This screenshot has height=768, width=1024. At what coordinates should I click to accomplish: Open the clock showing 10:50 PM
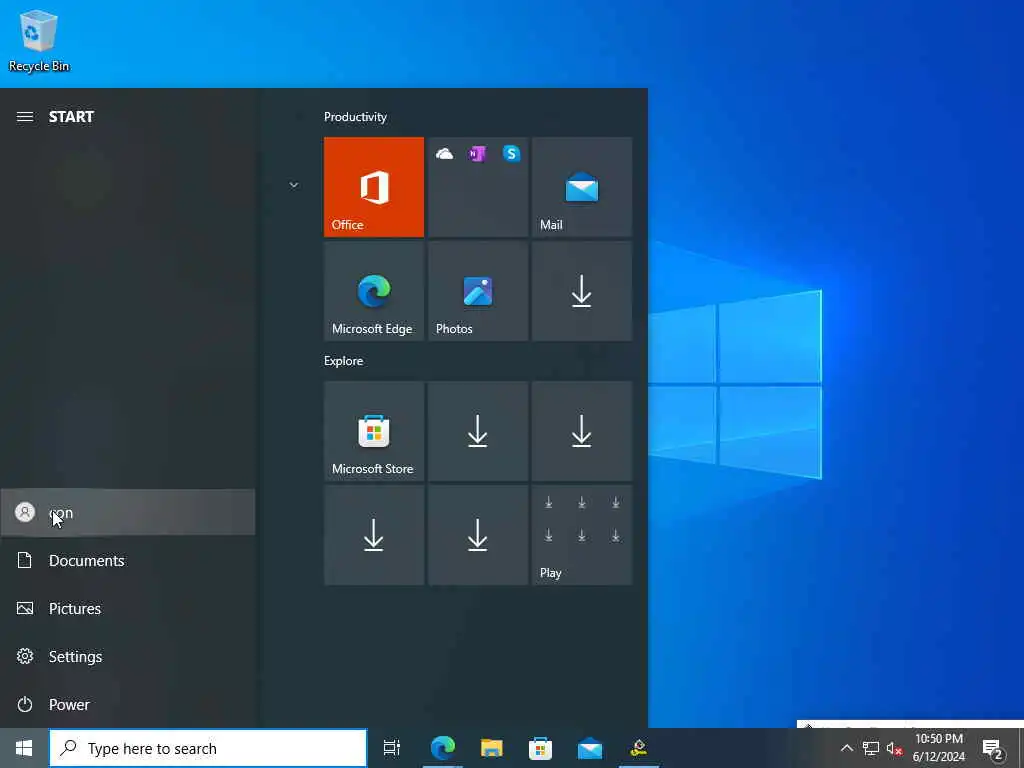point(939,748)
